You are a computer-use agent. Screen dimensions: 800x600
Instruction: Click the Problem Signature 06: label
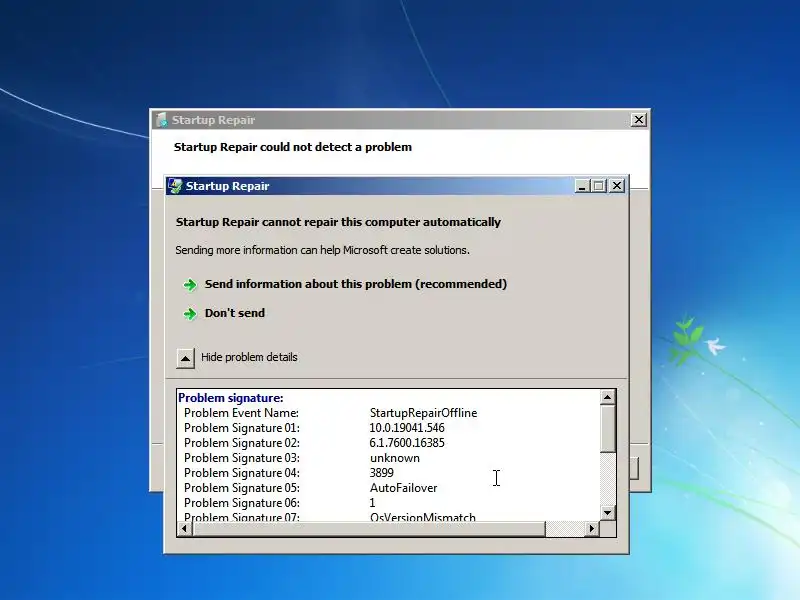tap(242, 503)
